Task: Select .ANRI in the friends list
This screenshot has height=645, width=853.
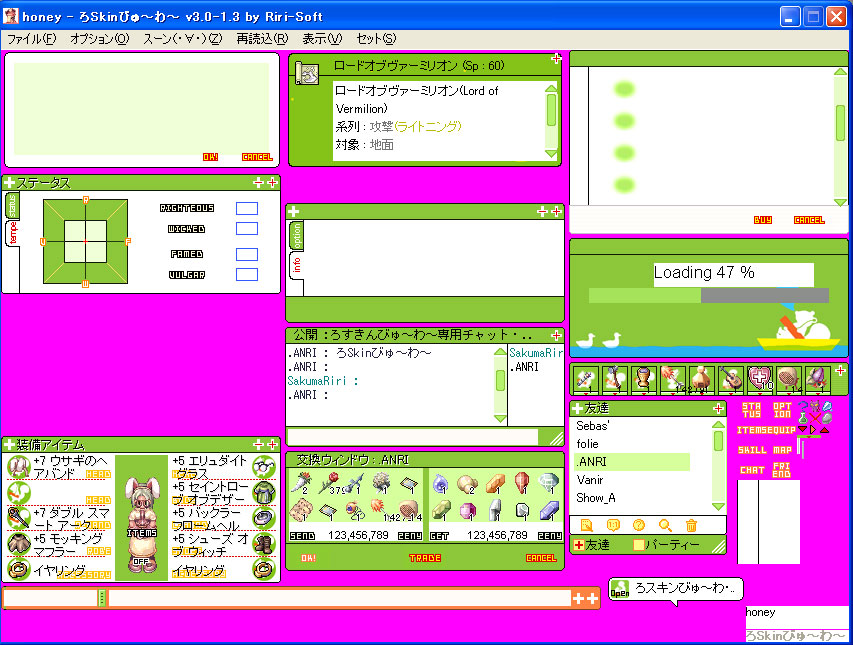Action: [632, 462]
